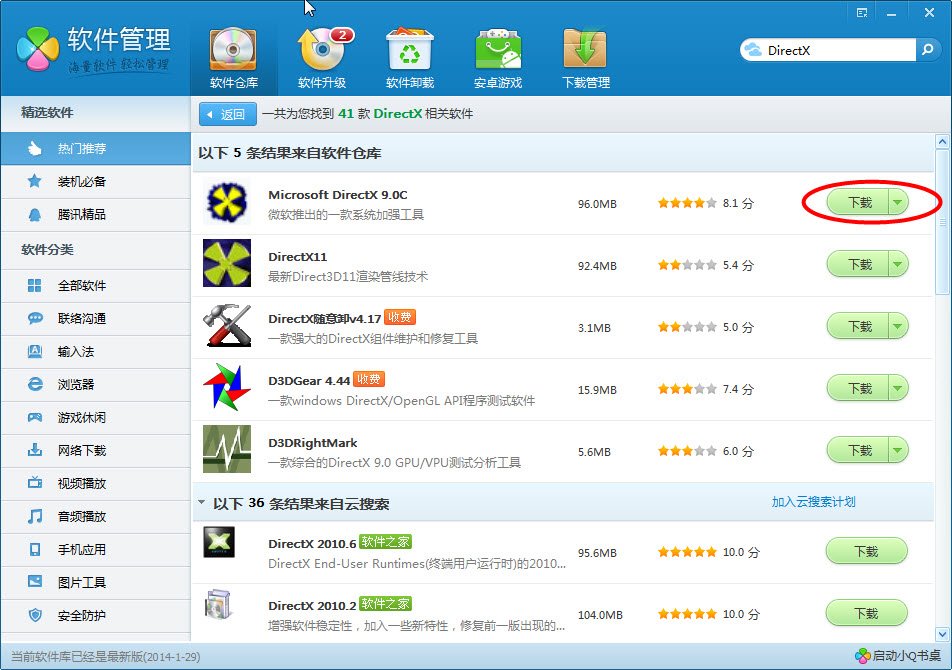Click the DirectX 2010.6 app icon
The image size is (952, 670).
coord(219,542)
